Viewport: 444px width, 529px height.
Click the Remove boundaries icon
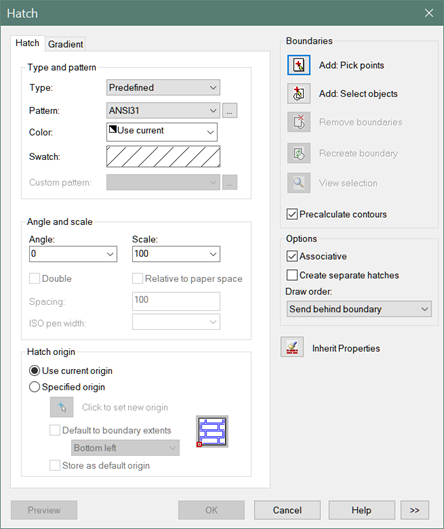pyautogui.click(x=299, y=122)
